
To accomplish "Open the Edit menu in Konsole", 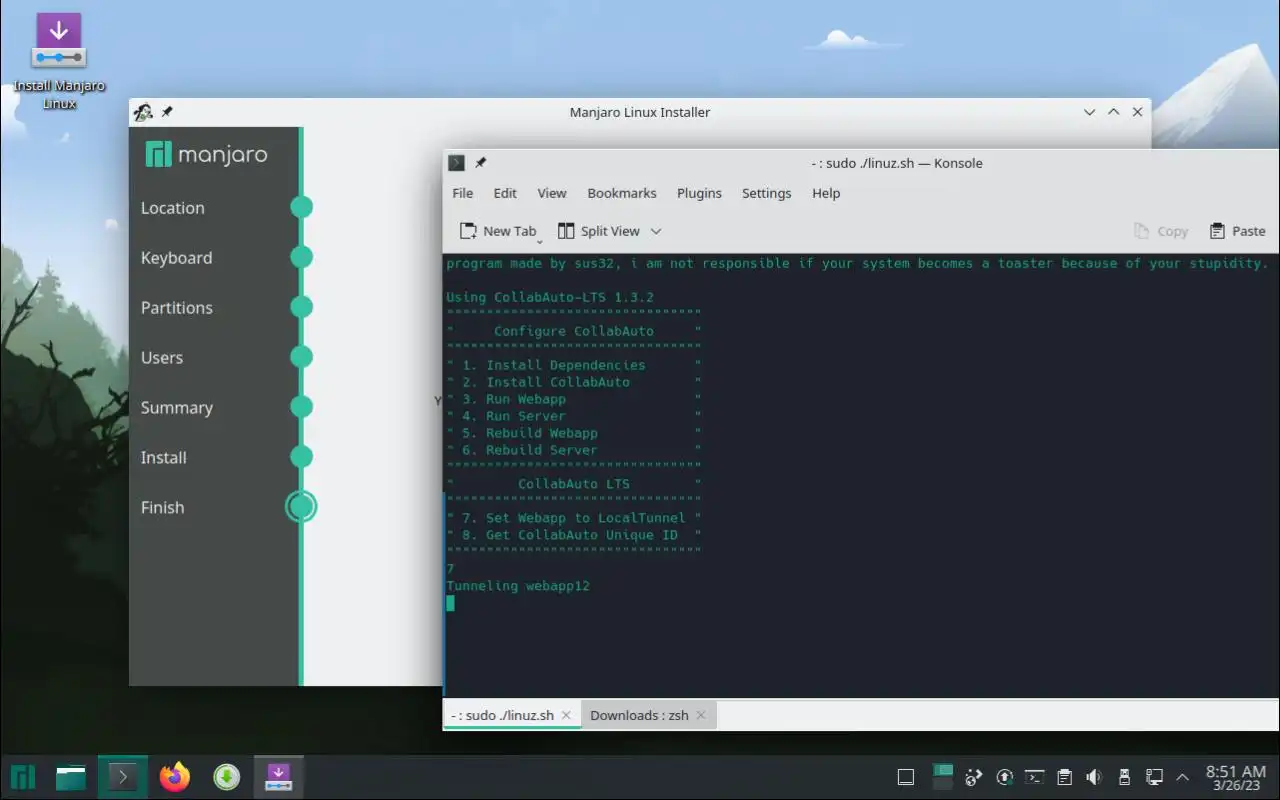I will (505, 193).
